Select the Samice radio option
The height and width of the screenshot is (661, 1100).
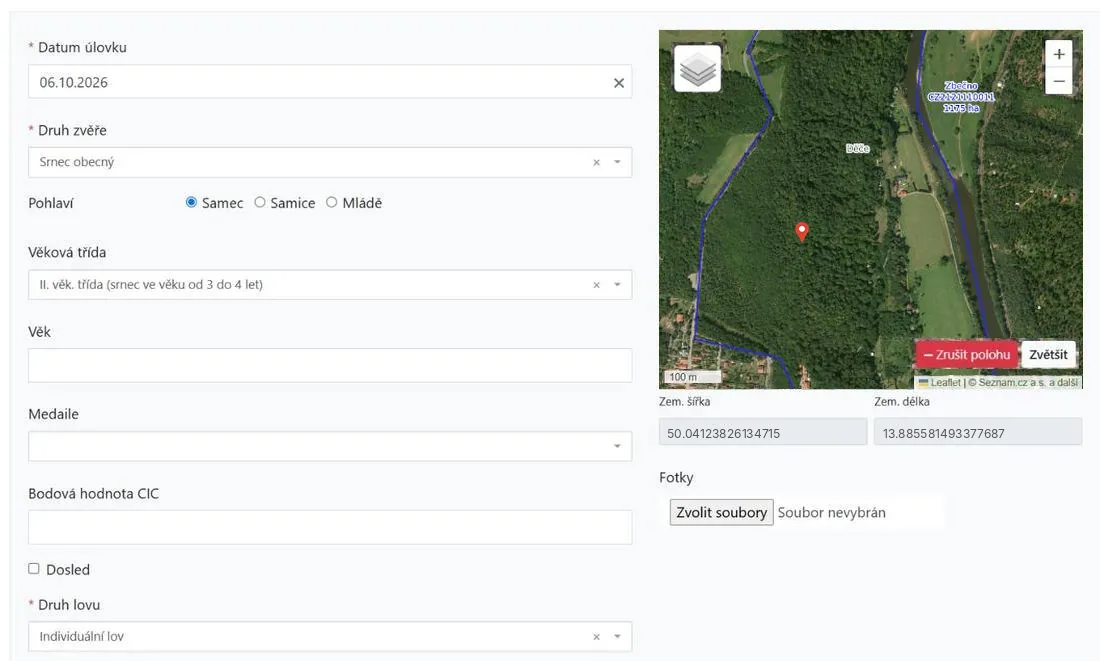[x=260, y=202]
